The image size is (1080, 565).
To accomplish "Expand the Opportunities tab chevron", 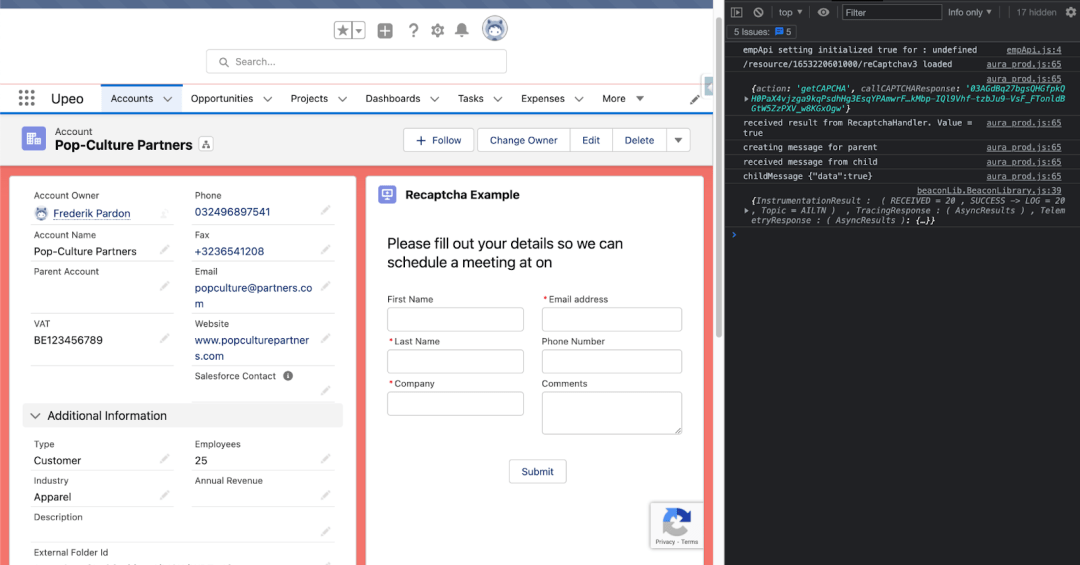I will point(268,99).
